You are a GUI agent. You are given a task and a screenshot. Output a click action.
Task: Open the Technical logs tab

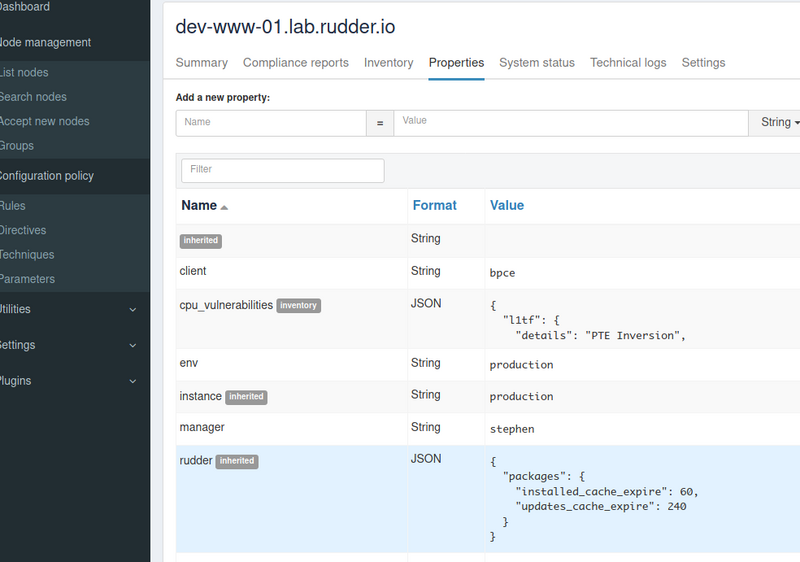[628, 63]
